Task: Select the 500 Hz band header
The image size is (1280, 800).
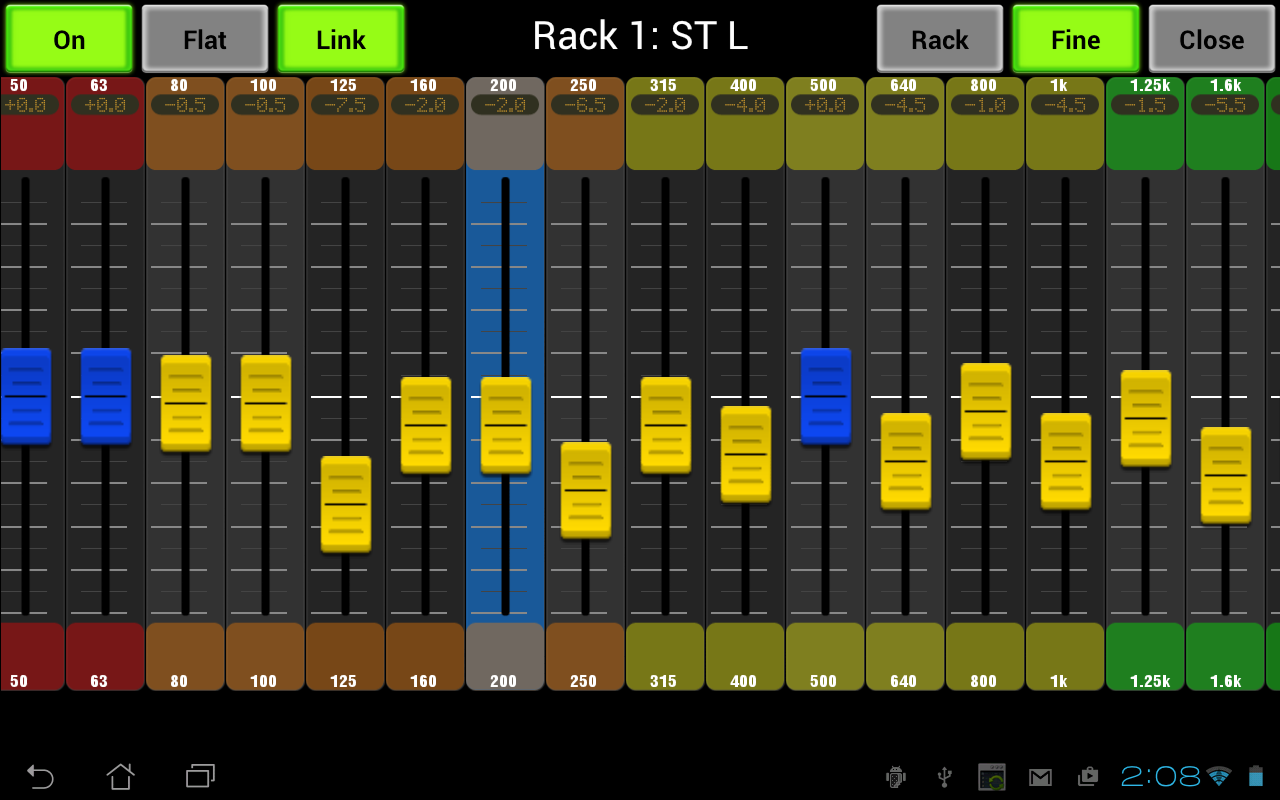Action: (825, 123)
